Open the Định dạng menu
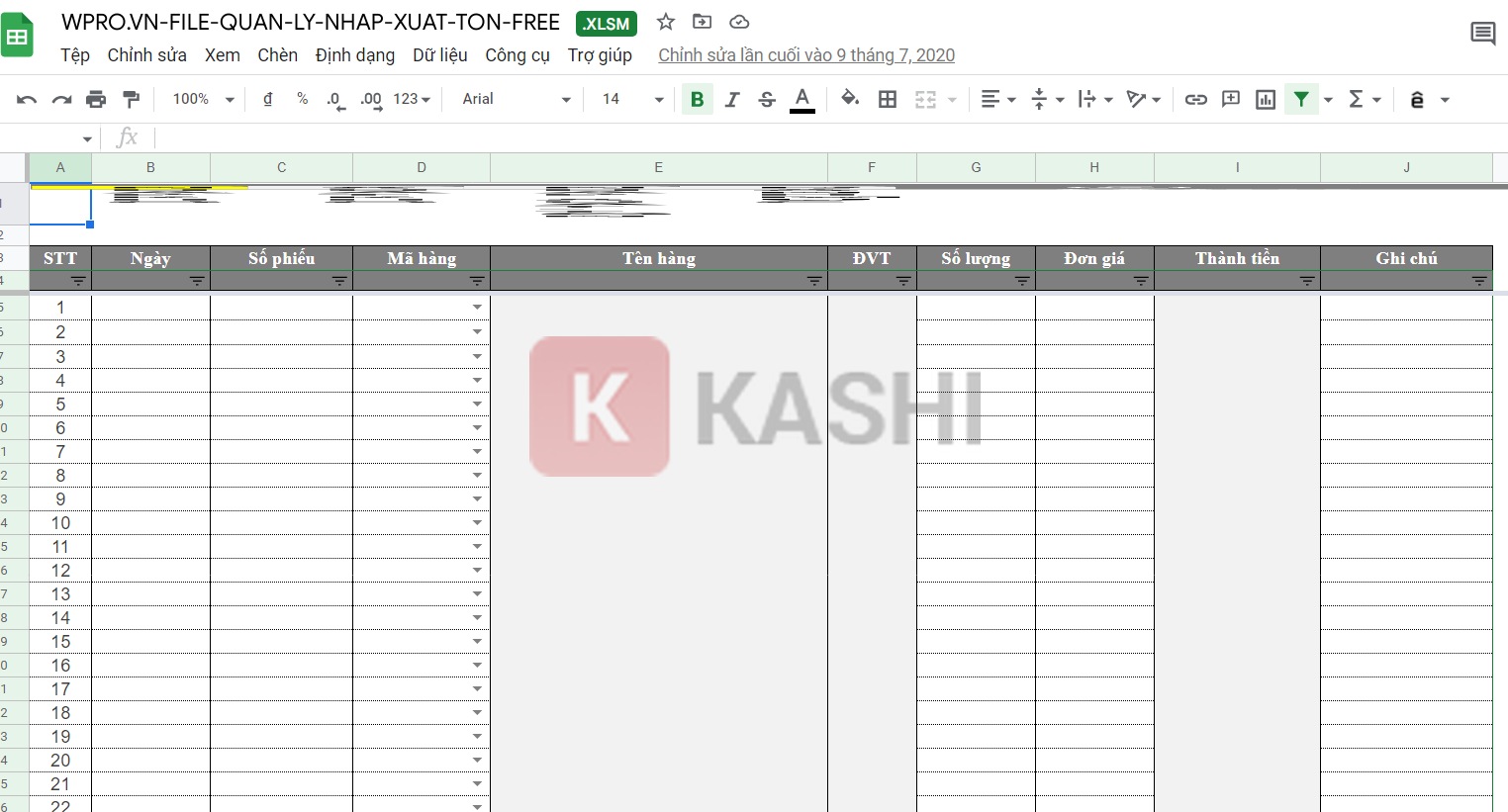 pos(354,55)
